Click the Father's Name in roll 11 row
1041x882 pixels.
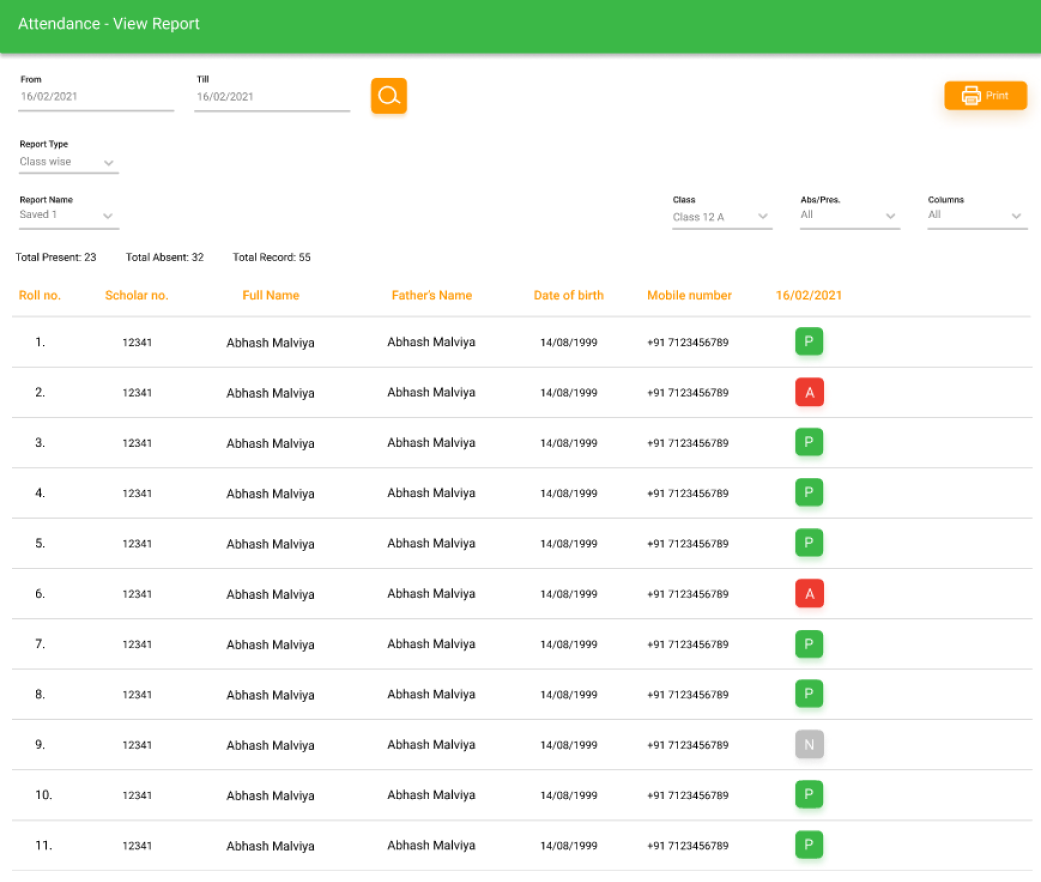[432, 845]
